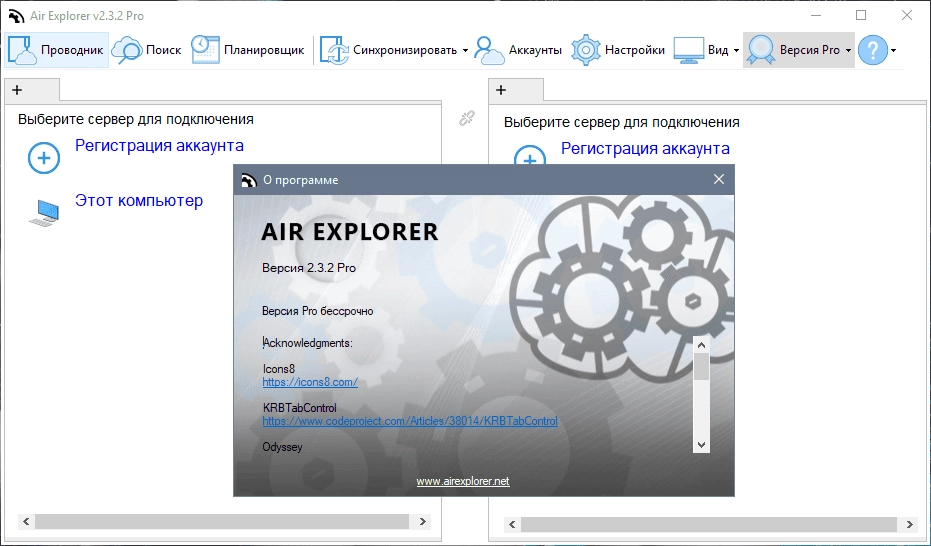
Task: Click the Версия 2.3.2 Pro text
Action: pyautogui.click(x=309, y=268)
